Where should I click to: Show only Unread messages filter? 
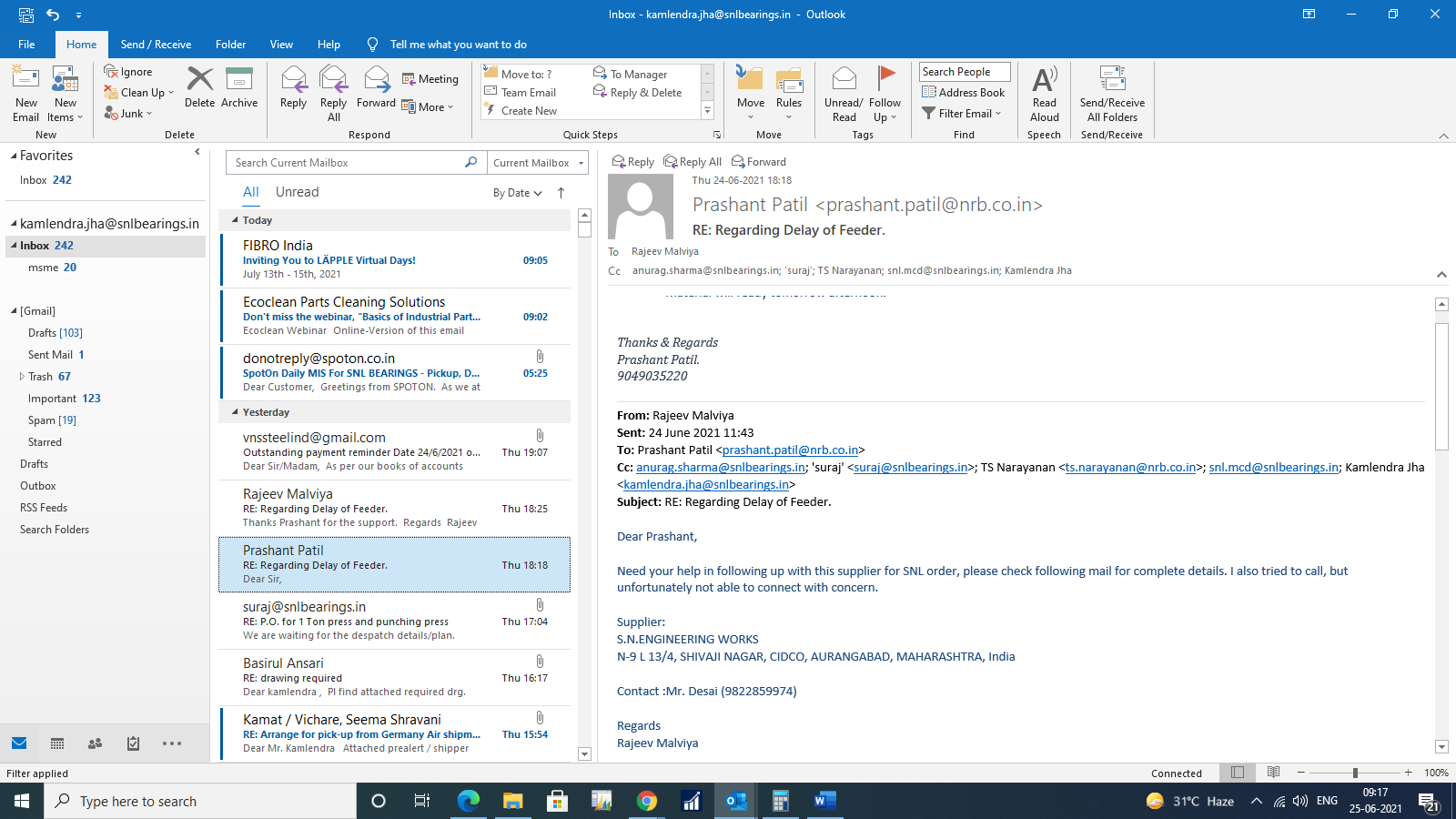(x=297, y=192)
